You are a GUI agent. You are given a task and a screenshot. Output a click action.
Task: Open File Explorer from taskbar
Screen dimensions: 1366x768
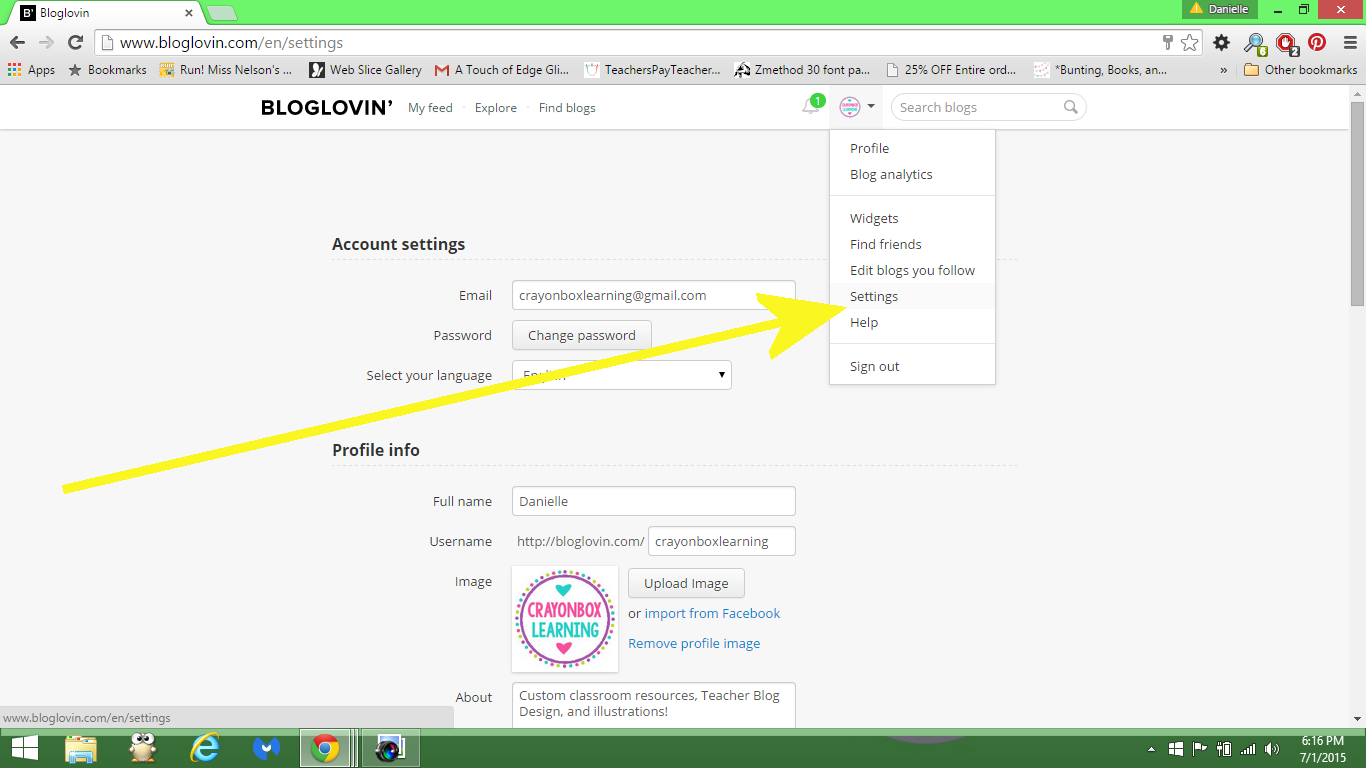tap(81, 748)
